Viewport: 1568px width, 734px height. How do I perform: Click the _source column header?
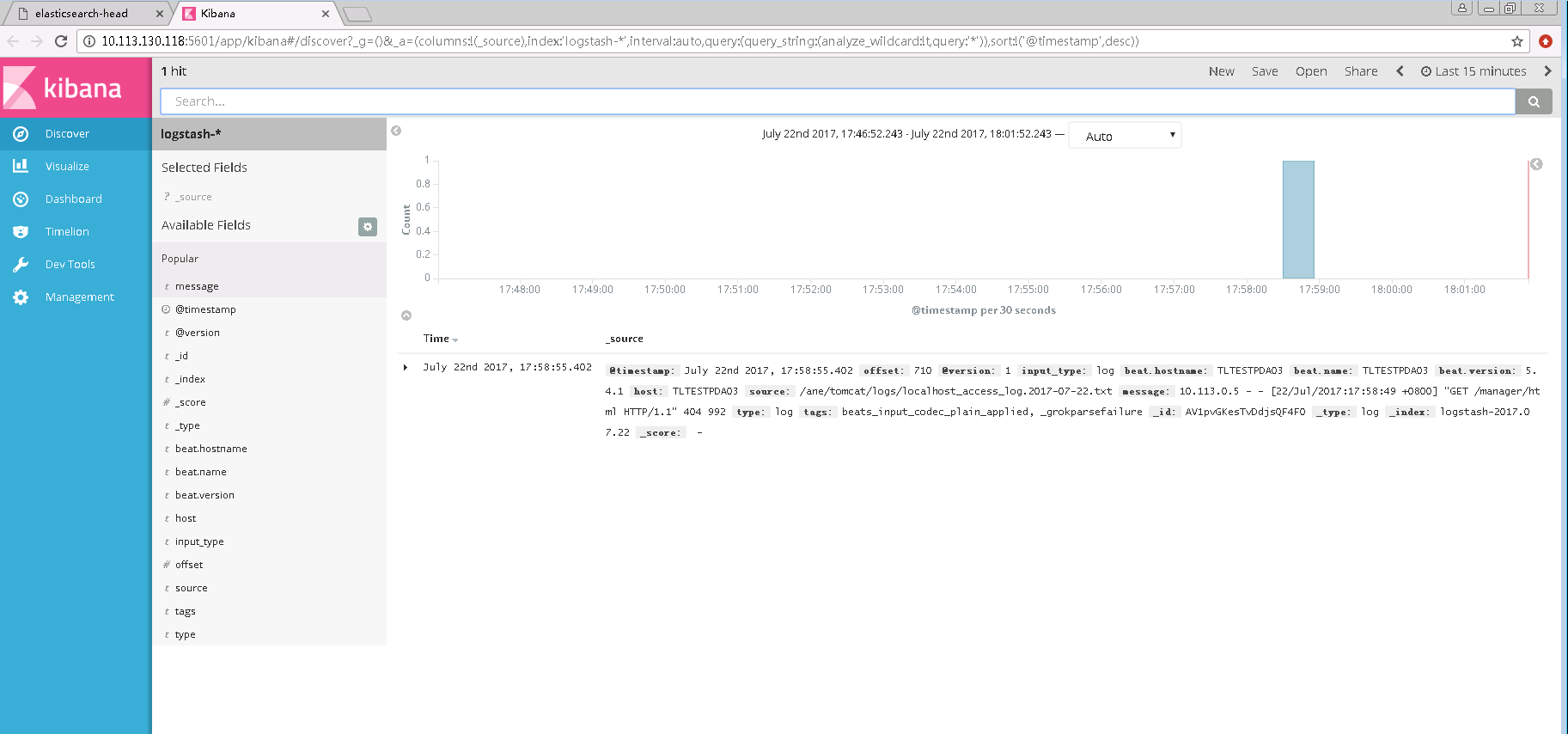coord(625,339)
